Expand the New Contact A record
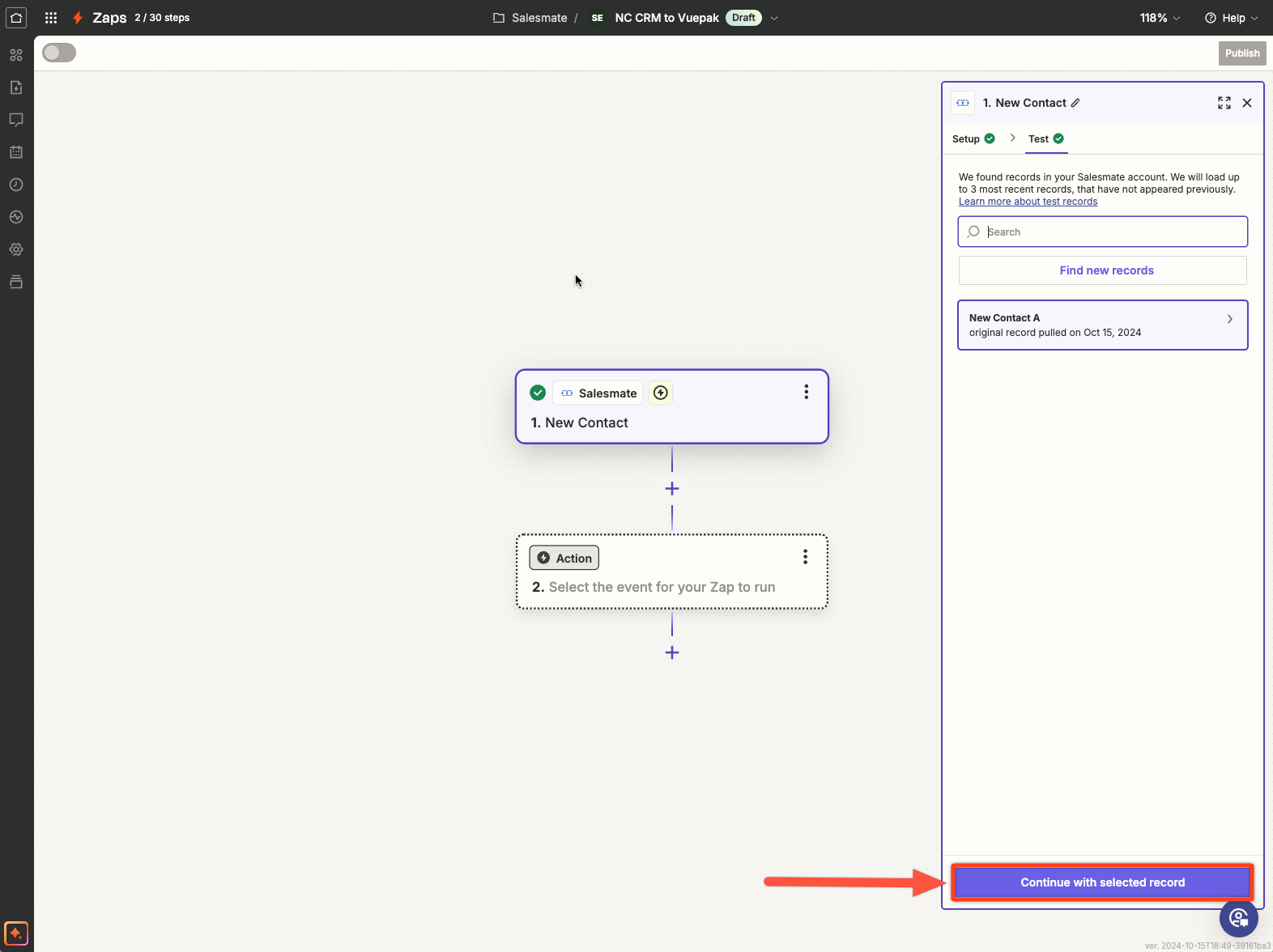1273x952 pixels. (1102, 325)
